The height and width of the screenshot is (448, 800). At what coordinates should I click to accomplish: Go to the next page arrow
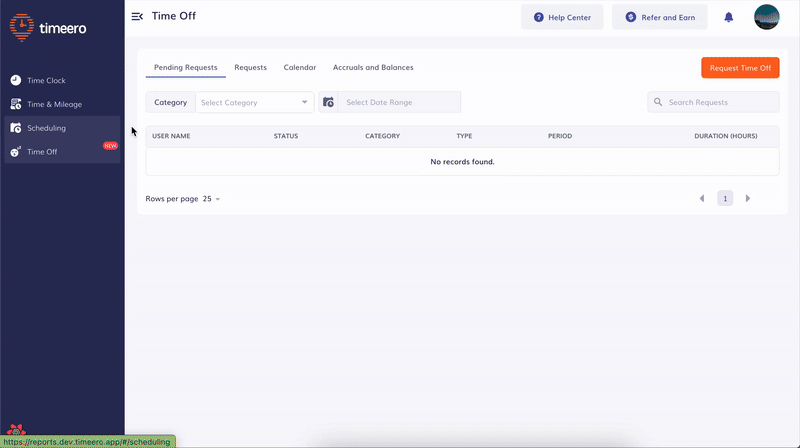click(x=748, y=199)
